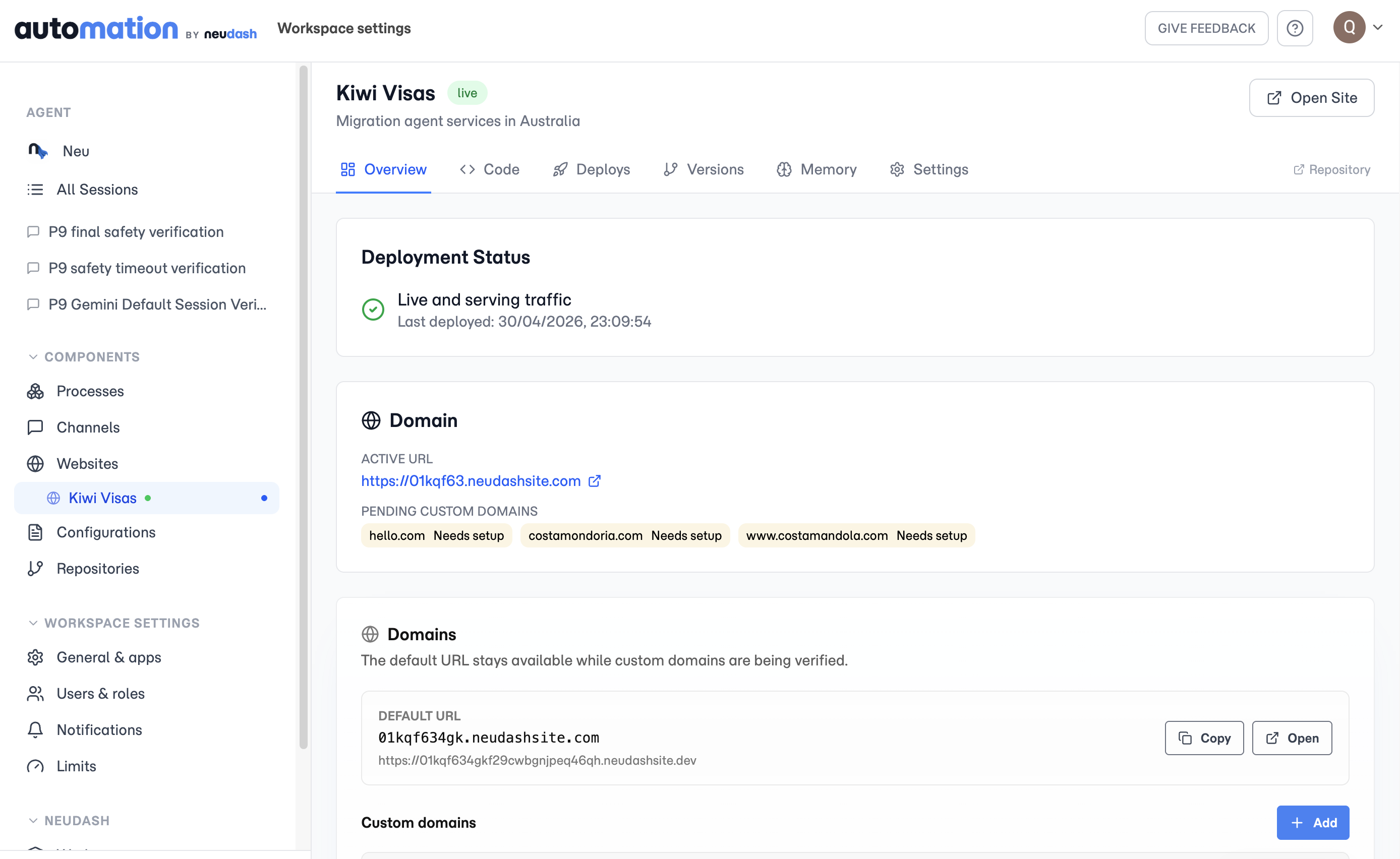This screenshot has width=1400, height=859.
Task: Collapse the COMPONENTS section chevron
Action: pos(33,357)
